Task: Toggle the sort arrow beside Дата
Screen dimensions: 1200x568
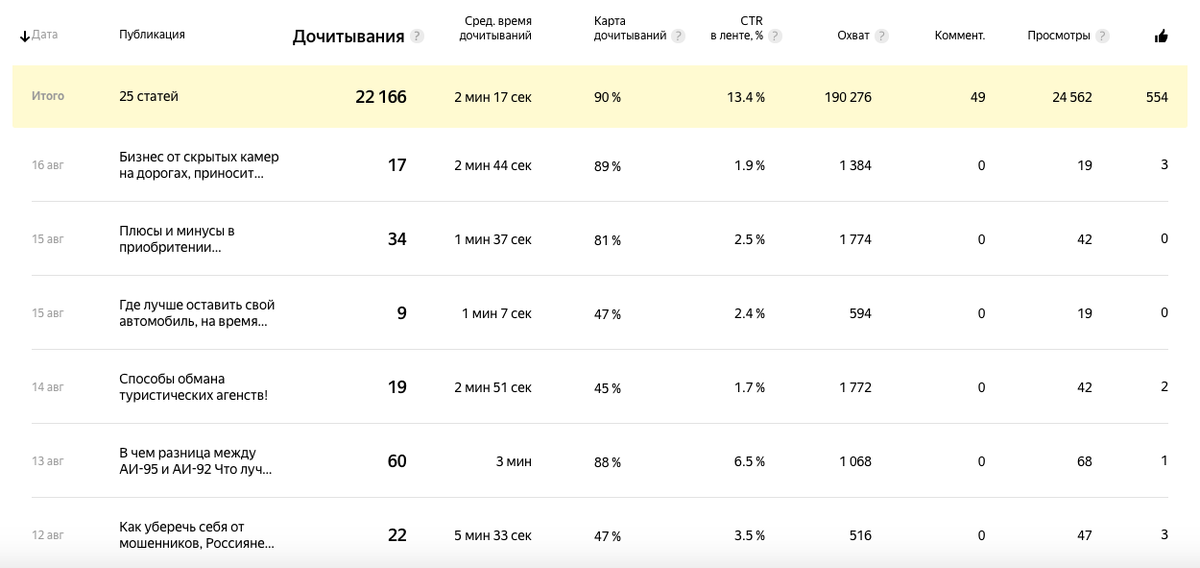Action: pyautogui.click(x=24, y=36)
